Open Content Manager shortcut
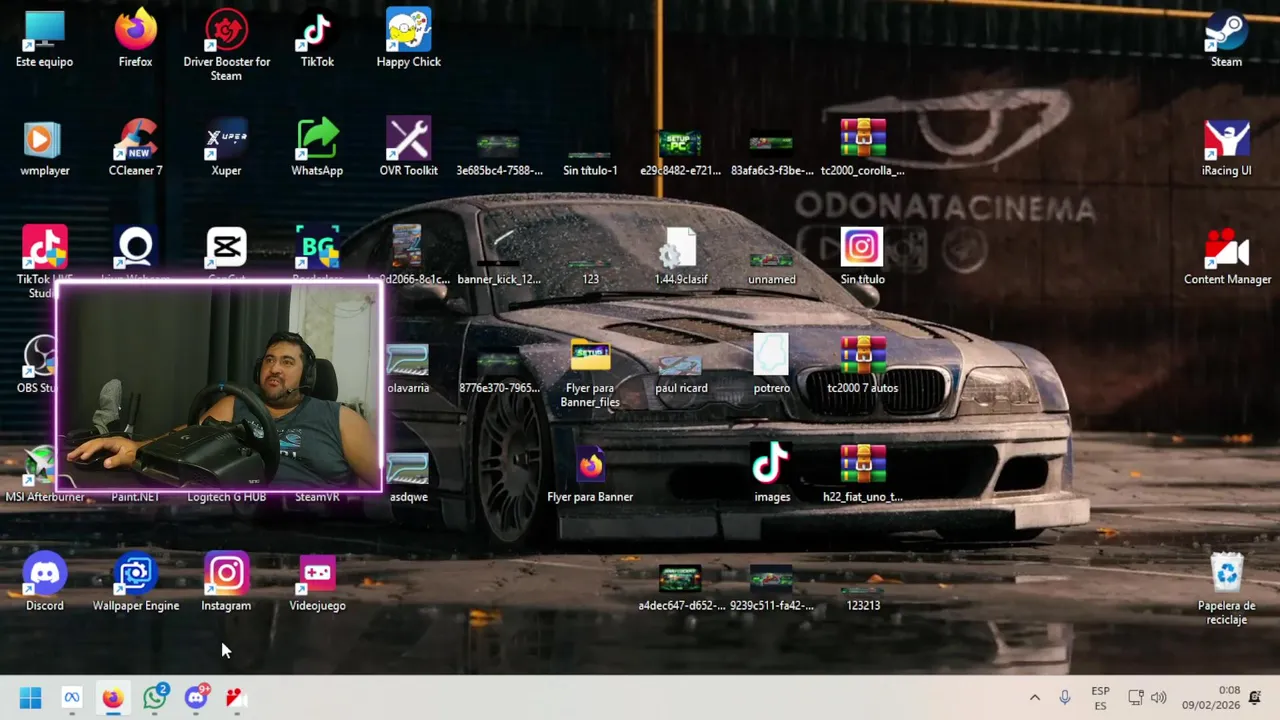The width and height of the screenshot is (1280, 720). coord(1227,256)
